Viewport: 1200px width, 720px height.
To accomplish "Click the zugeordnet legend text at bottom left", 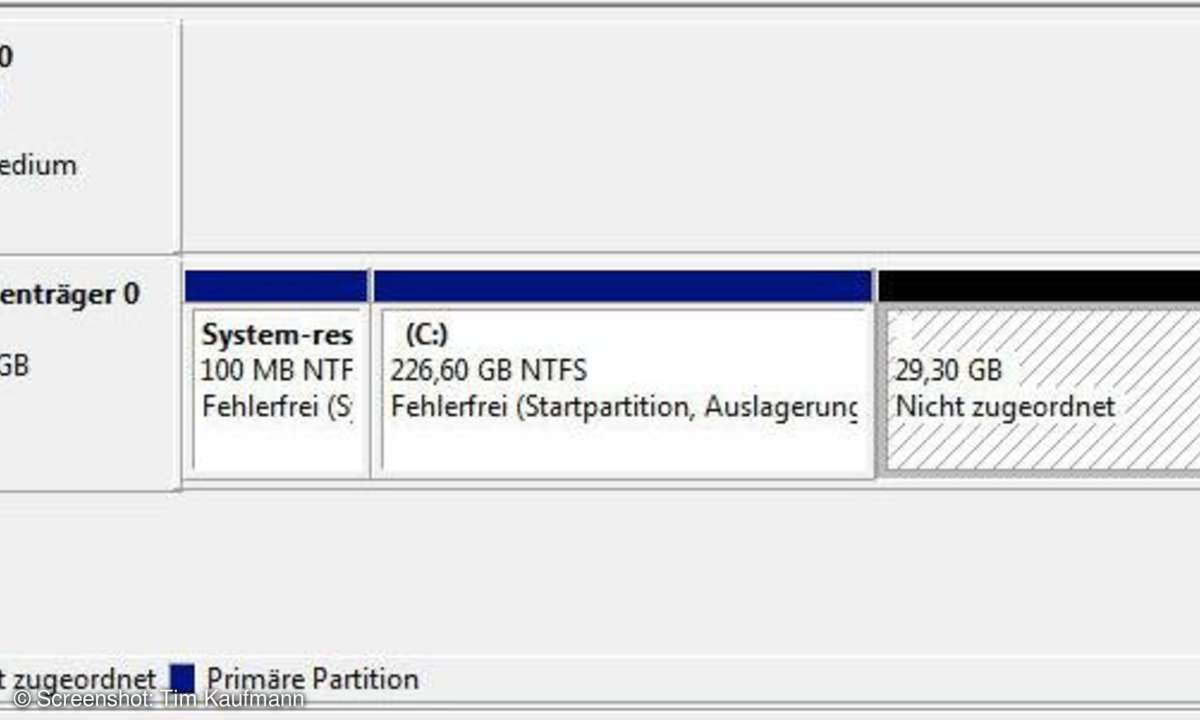I will [x=78, y=680].
